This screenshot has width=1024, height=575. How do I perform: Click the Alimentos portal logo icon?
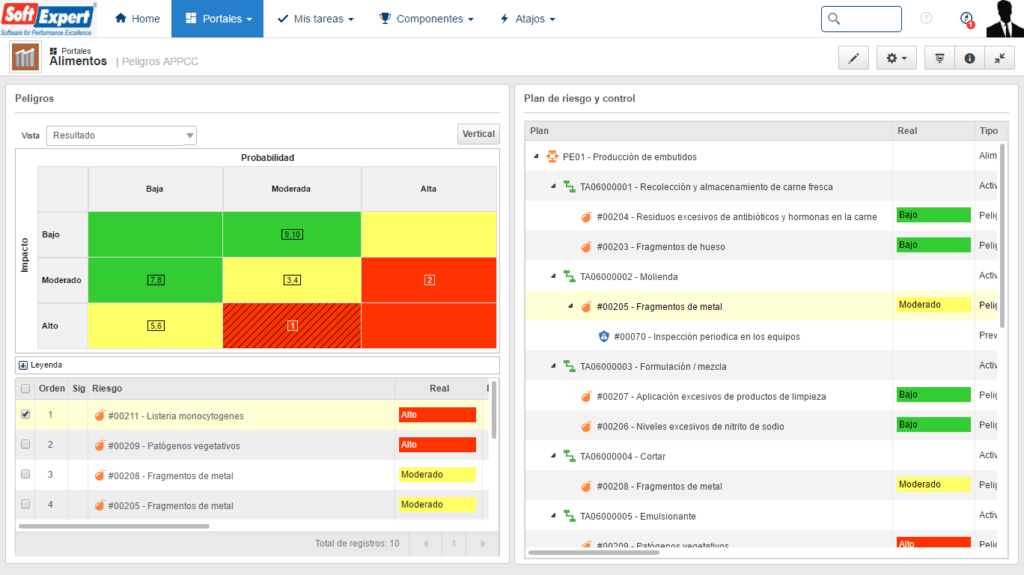[25, 57]
